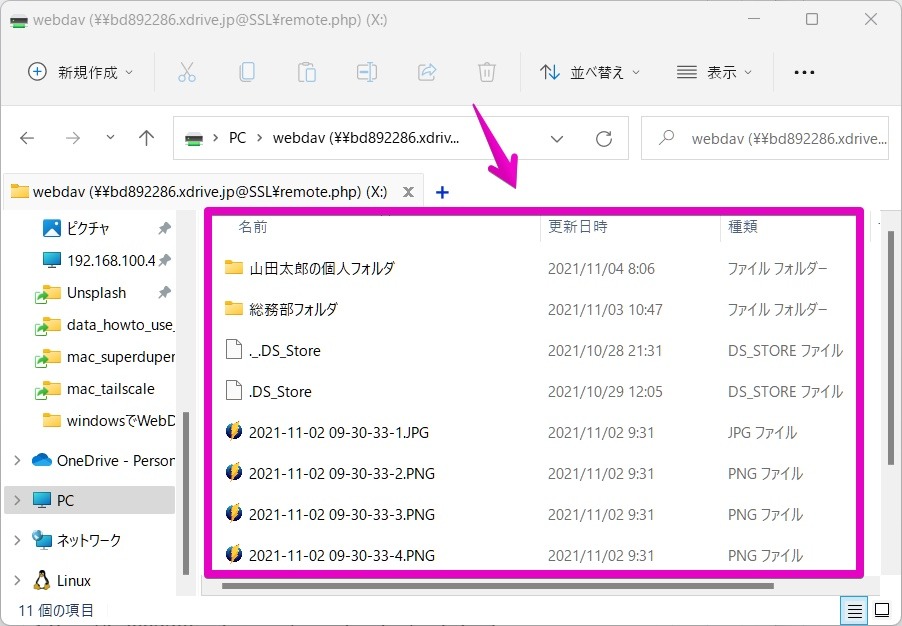Open a new tab with the + button
This screenshot has height=626, width=902.
pyautogui.click(x=442, y=191)
